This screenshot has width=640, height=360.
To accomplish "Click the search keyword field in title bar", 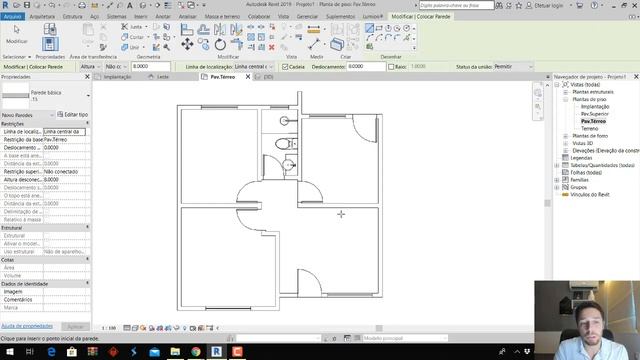I will pos(456,5).
